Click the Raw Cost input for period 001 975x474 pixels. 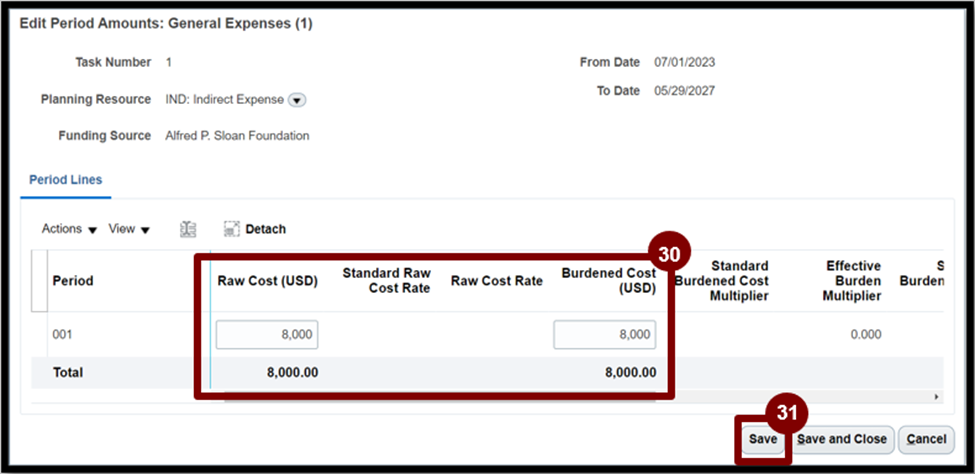(267, 335)
